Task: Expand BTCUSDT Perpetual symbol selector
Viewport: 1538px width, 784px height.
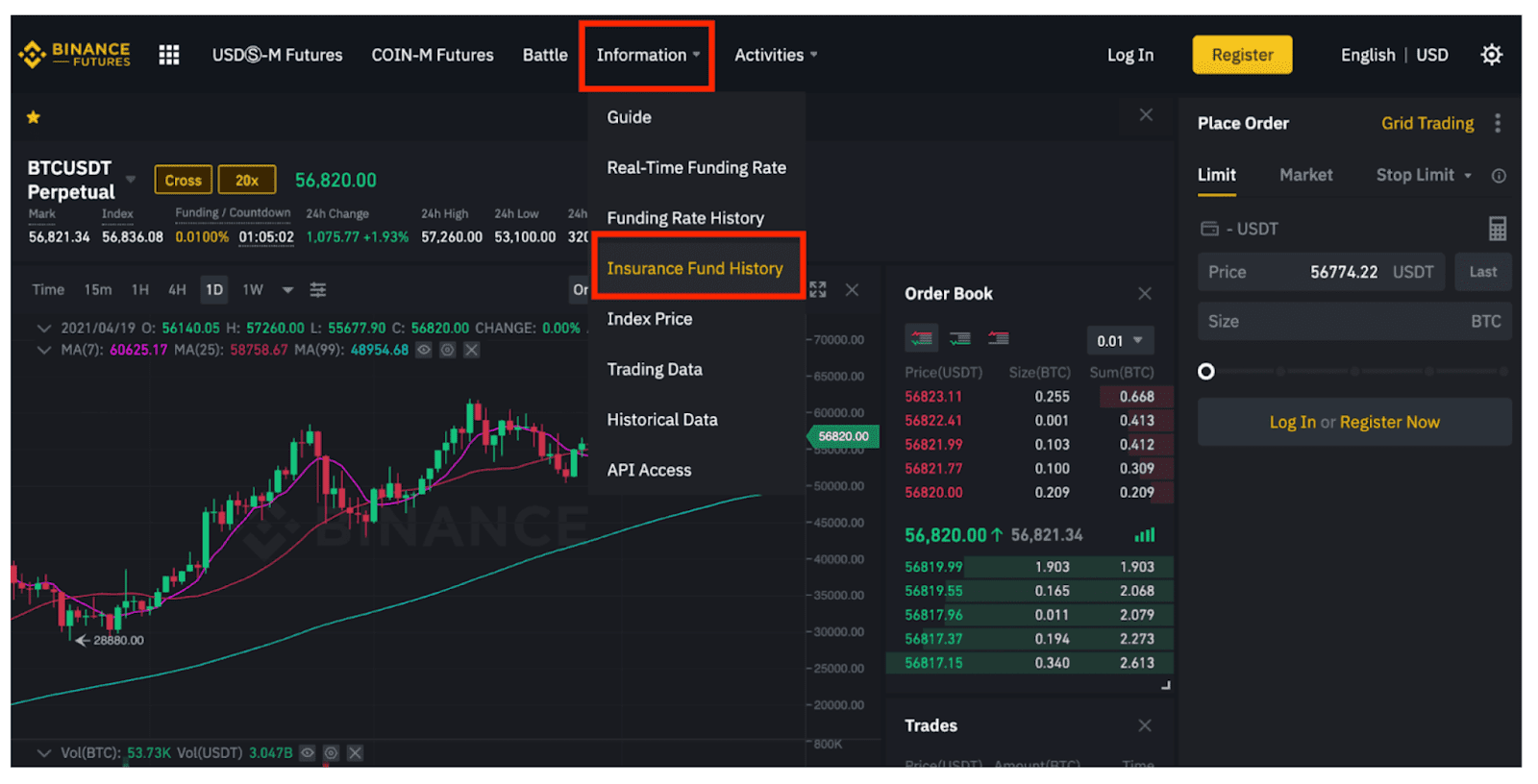Action: tap(131, 180)
